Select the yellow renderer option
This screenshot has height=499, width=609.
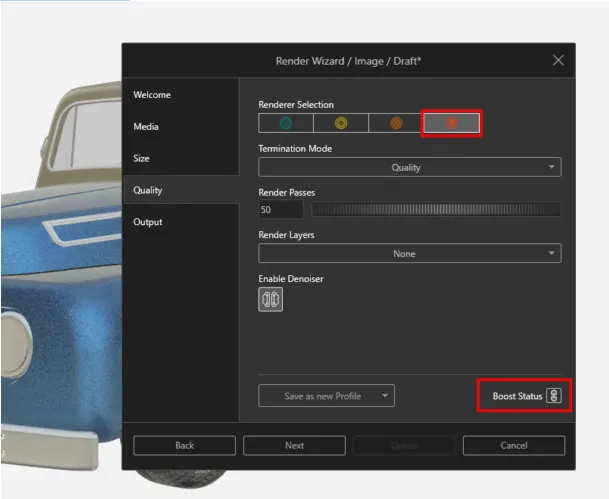[341, 123]
